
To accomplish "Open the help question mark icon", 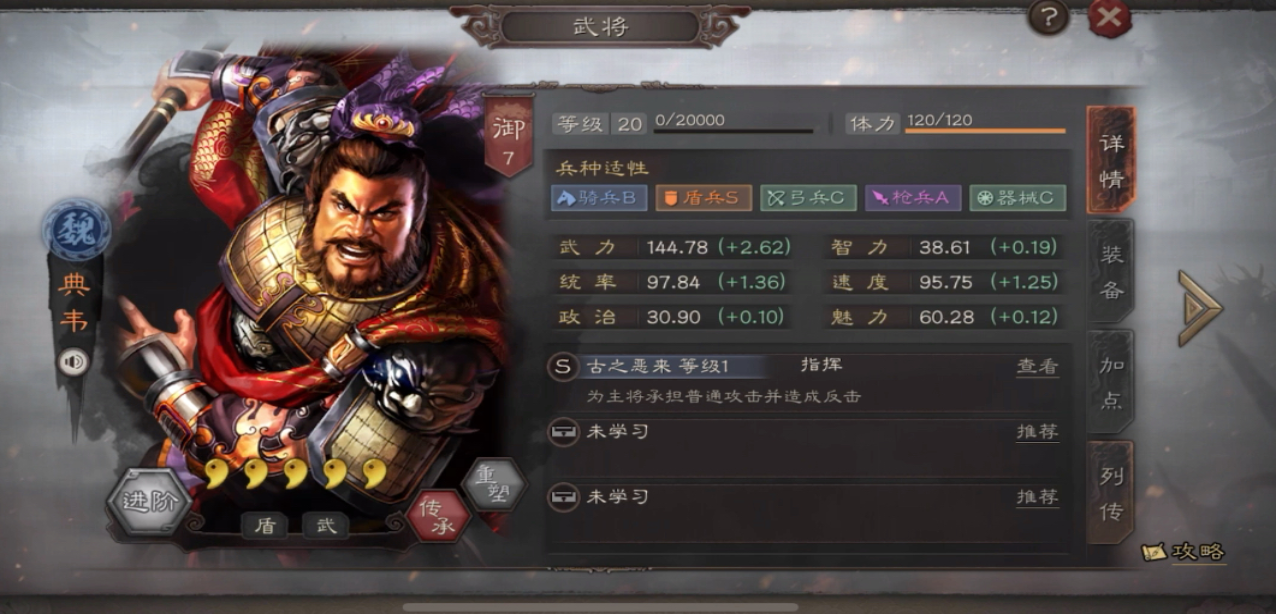I will (1049, 17).
